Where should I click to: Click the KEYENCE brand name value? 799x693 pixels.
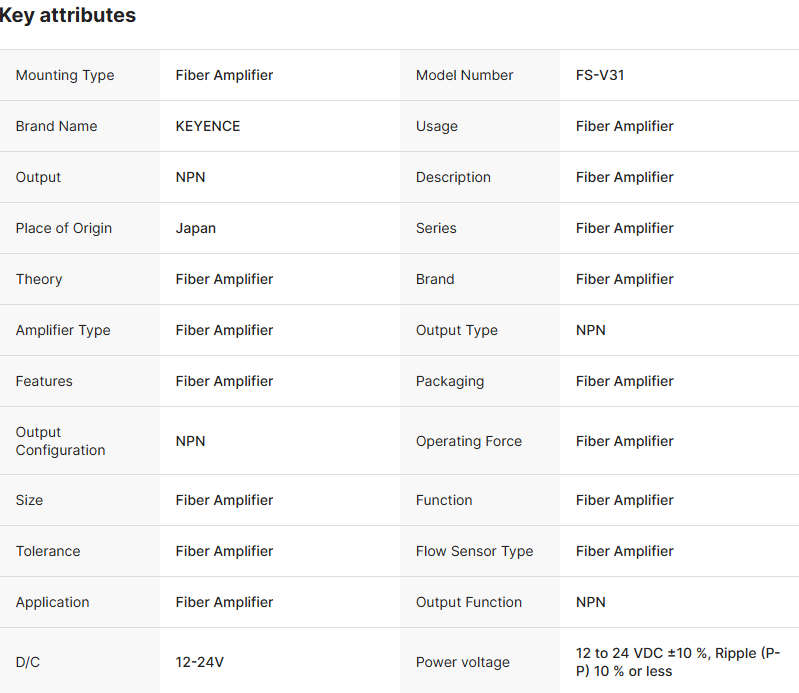[208, 126]
